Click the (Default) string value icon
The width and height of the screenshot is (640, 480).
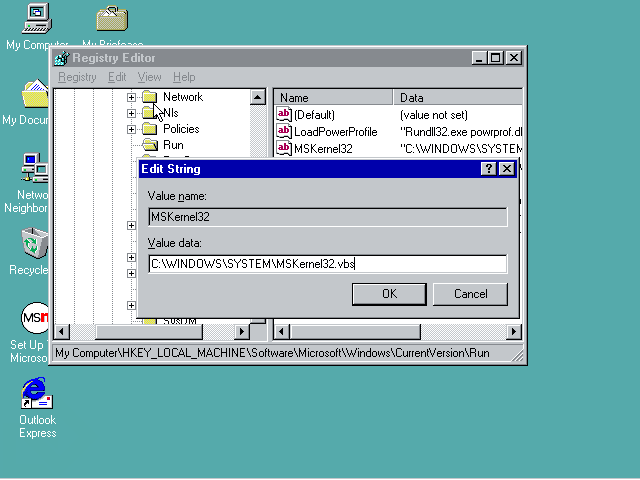(284, 114)
